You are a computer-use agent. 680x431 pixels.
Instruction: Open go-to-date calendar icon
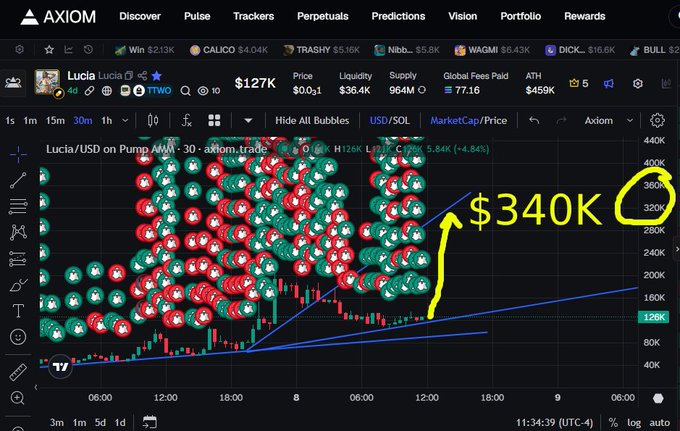[150, 422]
